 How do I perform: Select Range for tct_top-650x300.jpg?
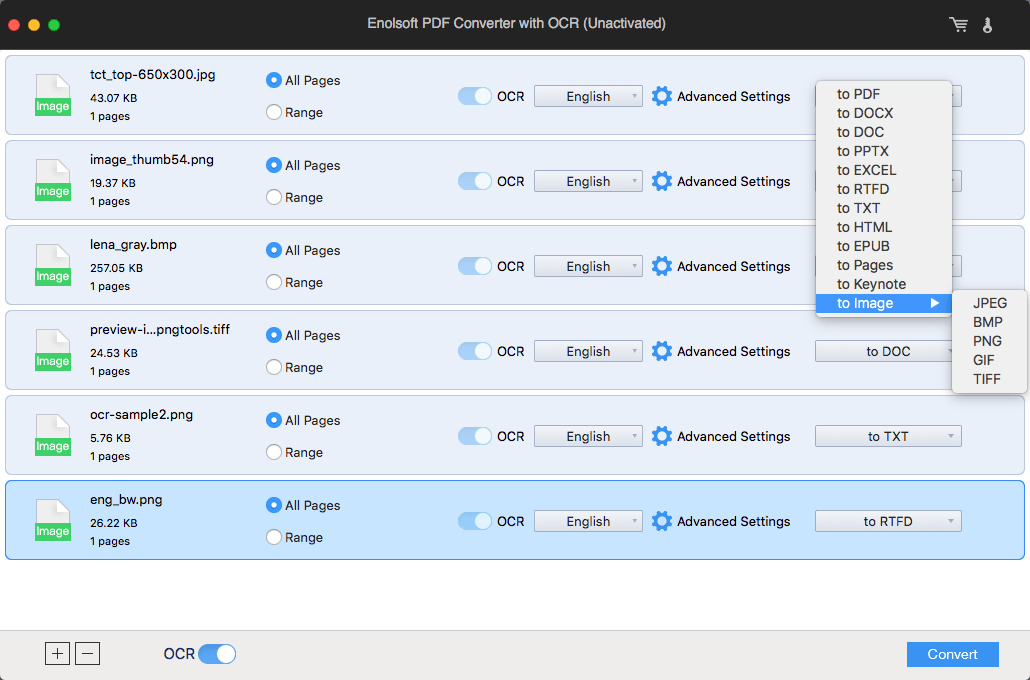click(274, 112)
